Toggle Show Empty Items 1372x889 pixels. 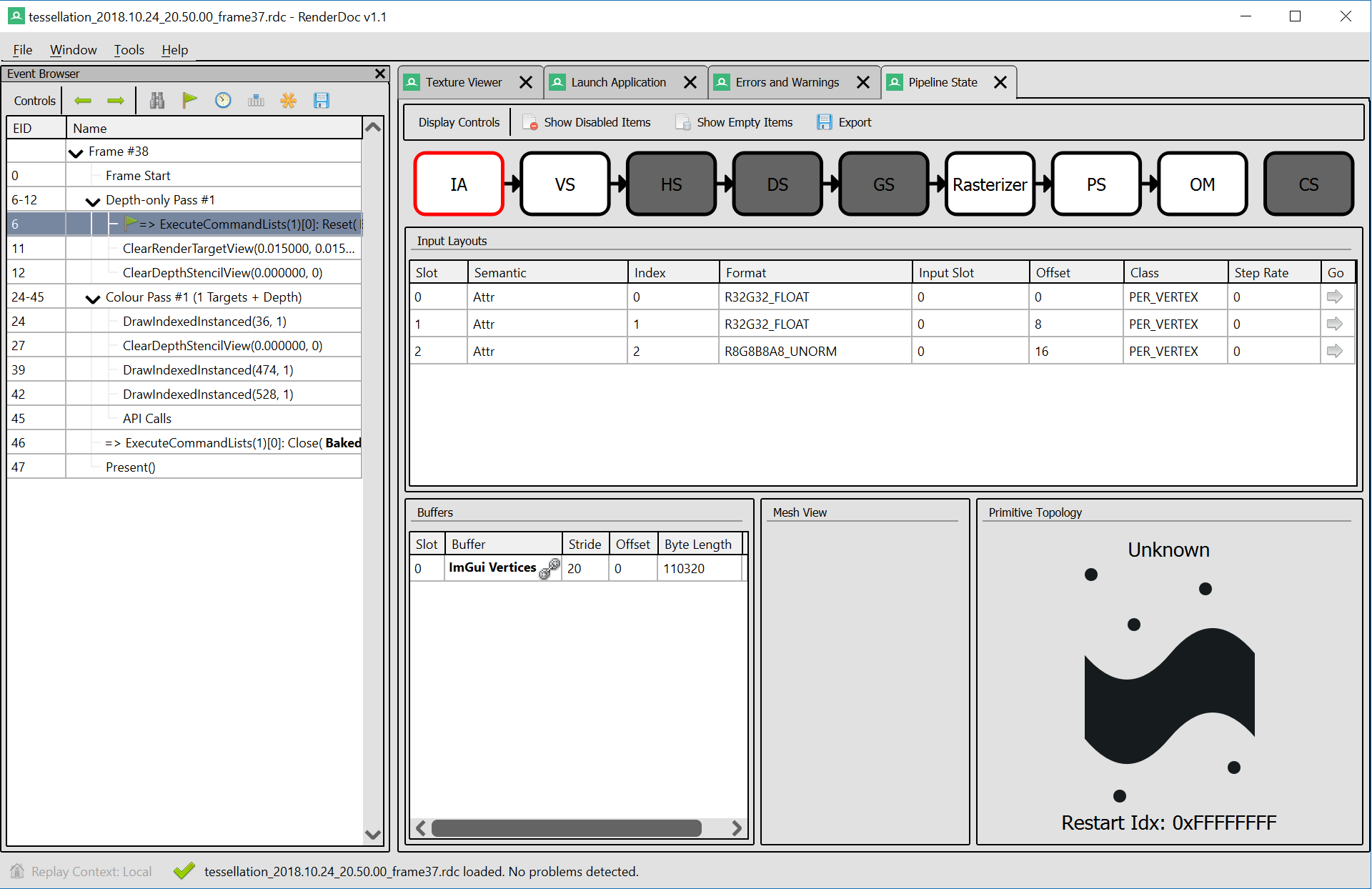click(733, 121)
